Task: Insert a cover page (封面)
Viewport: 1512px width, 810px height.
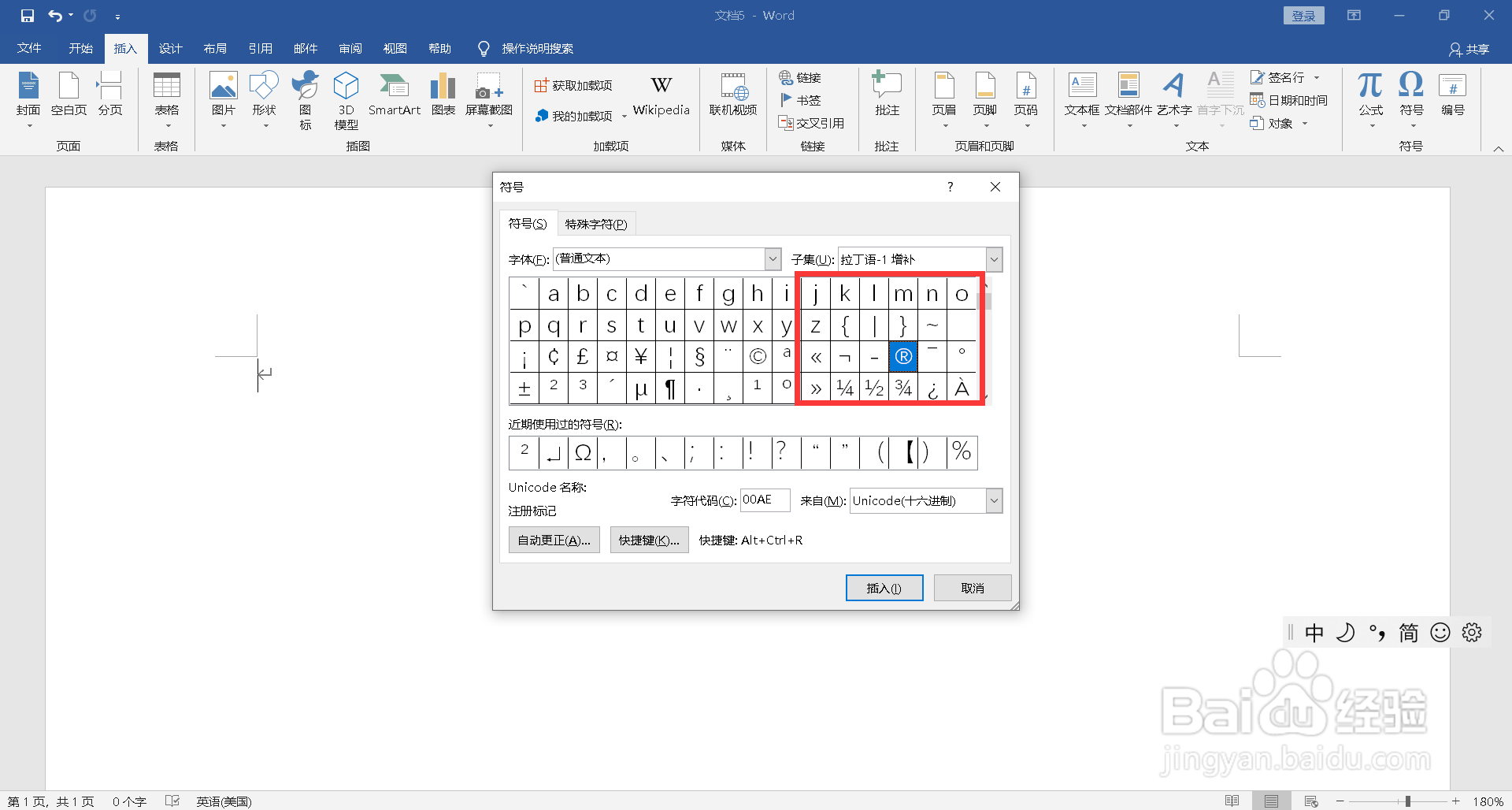Action: (28, 100)
